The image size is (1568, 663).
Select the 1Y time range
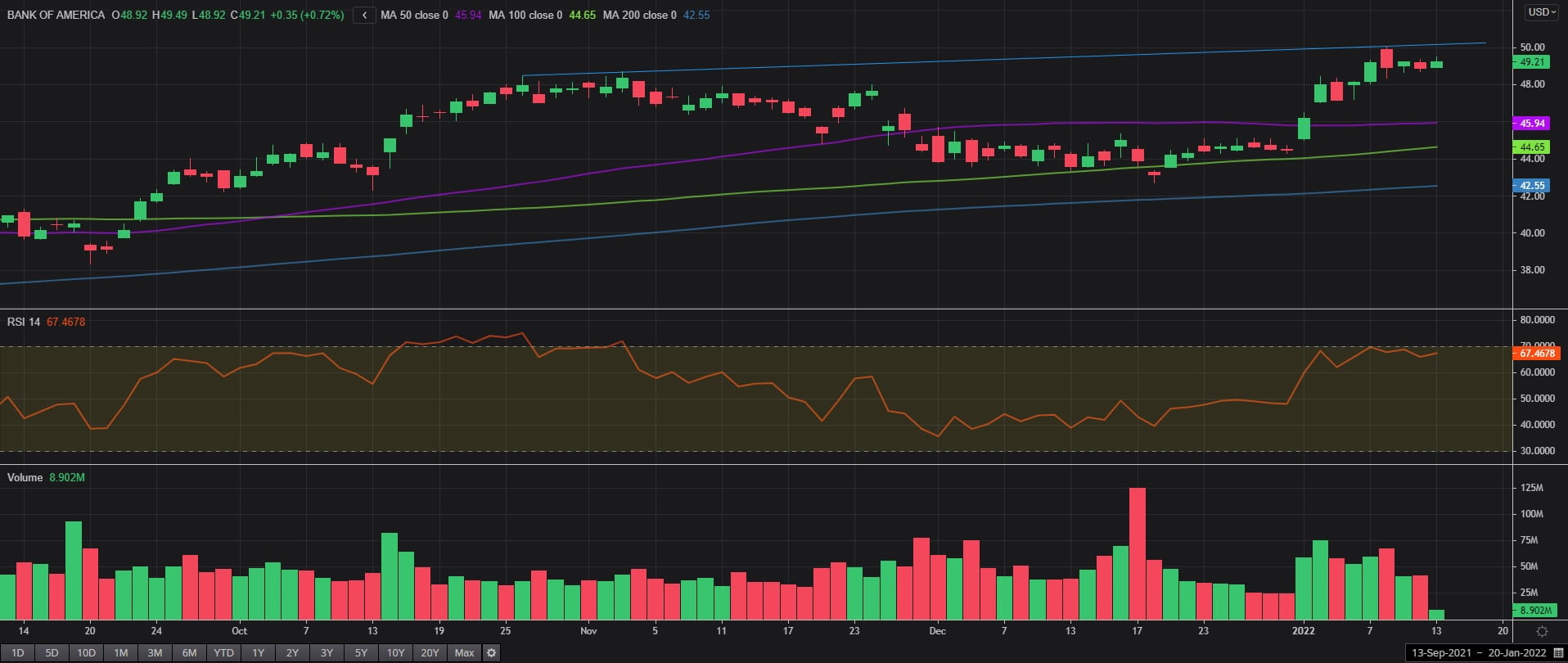click(258, 653)
